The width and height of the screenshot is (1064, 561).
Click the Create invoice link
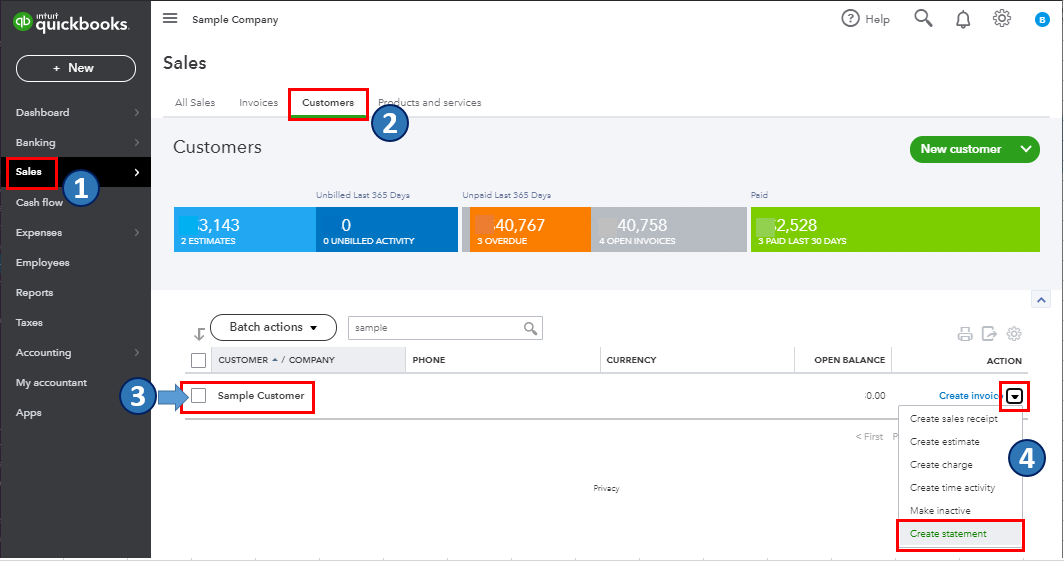pyautogui.click(x=969, y=396)
